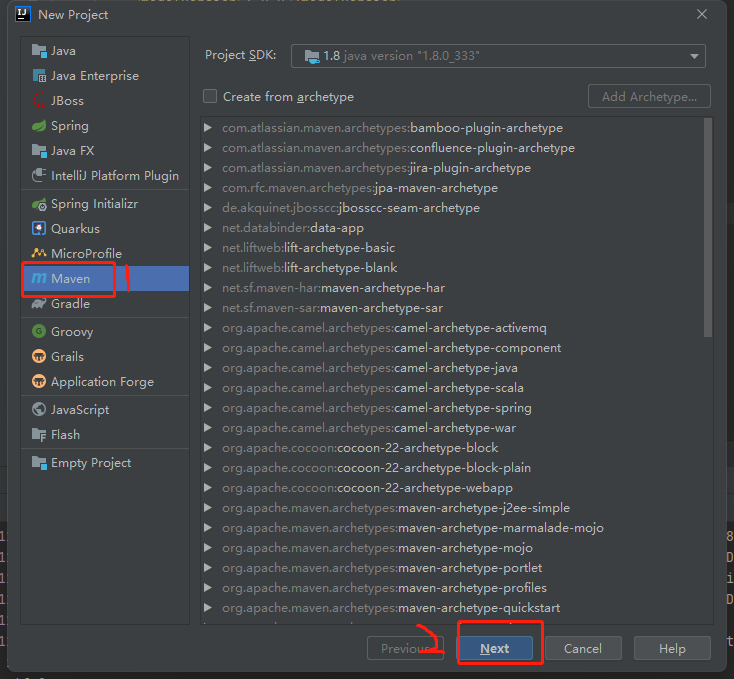This screenshot has width=734, height=679.
Task: Select camel-archetype-java row
Action: tap(452, 368)
